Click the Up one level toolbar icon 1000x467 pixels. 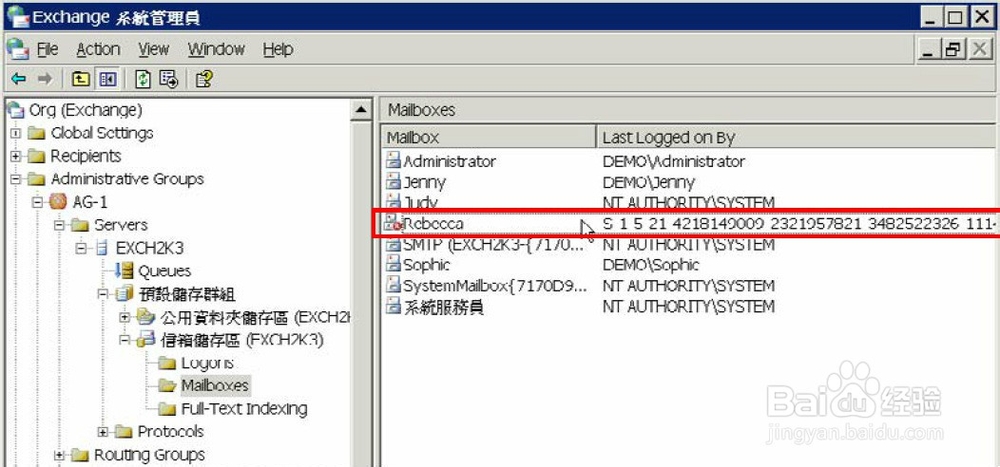point(80,79)
